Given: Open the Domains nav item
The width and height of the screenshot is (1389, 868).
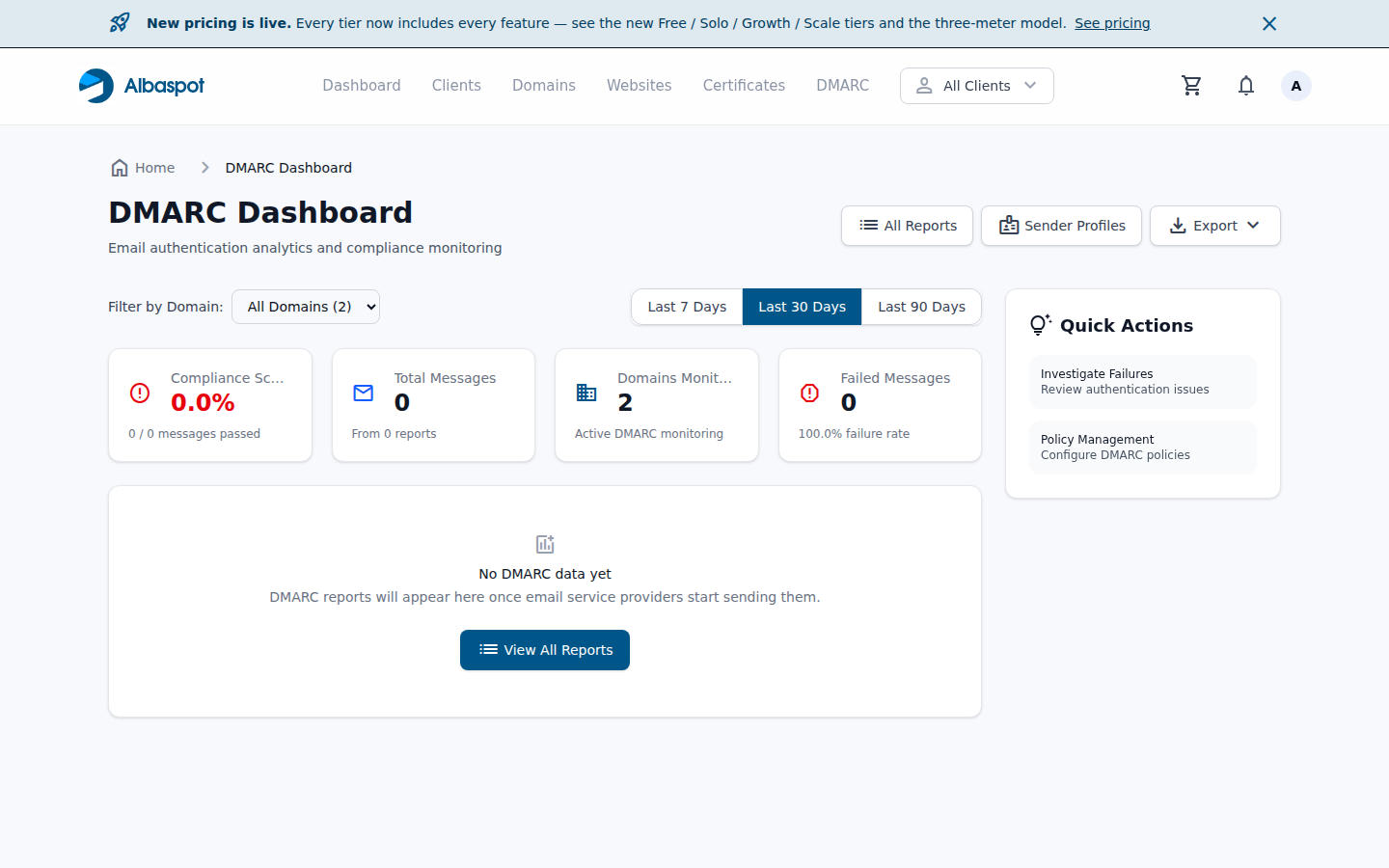Looking at the screenshot, I should (x=544, y=86).
